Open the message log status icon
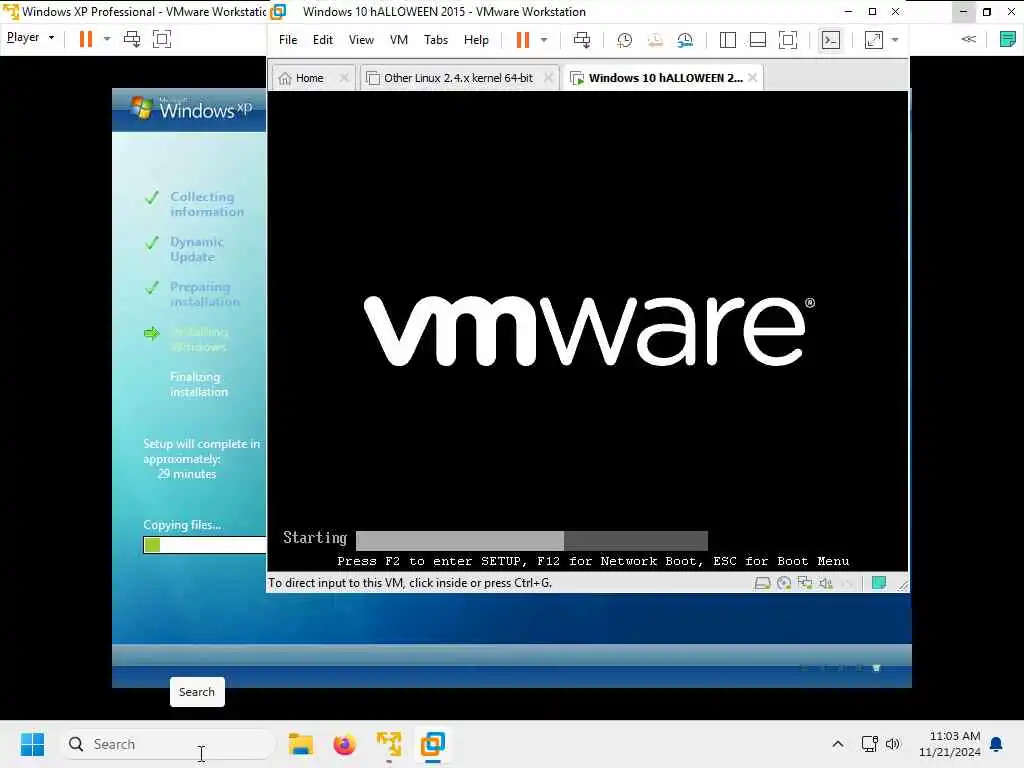 pyautogui.click(x=879, y=583)
